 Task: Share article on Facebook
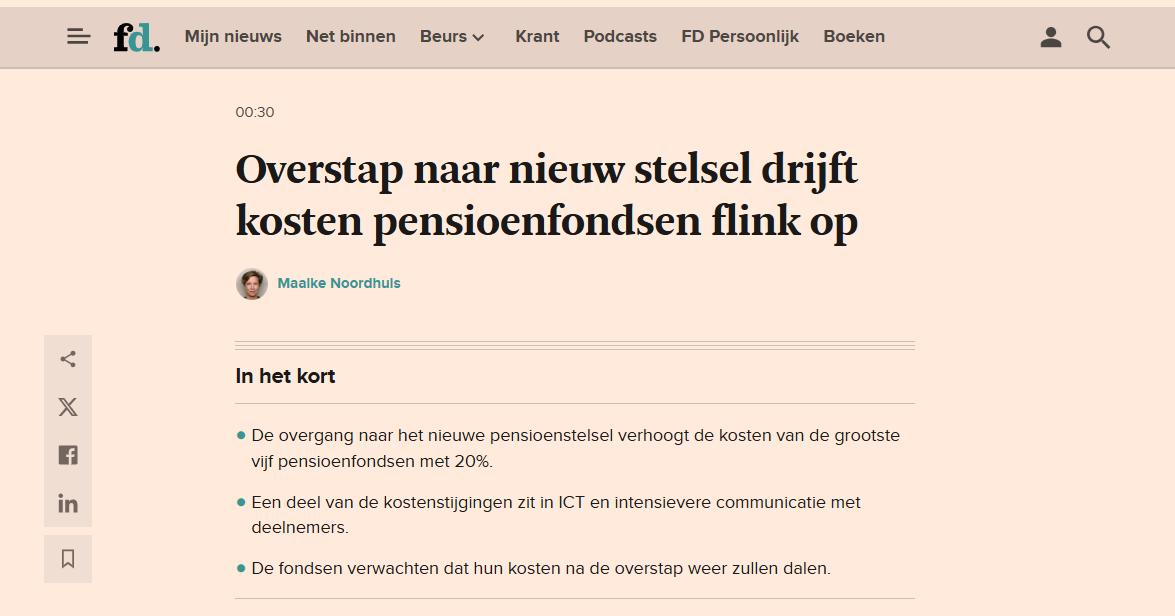68,455
